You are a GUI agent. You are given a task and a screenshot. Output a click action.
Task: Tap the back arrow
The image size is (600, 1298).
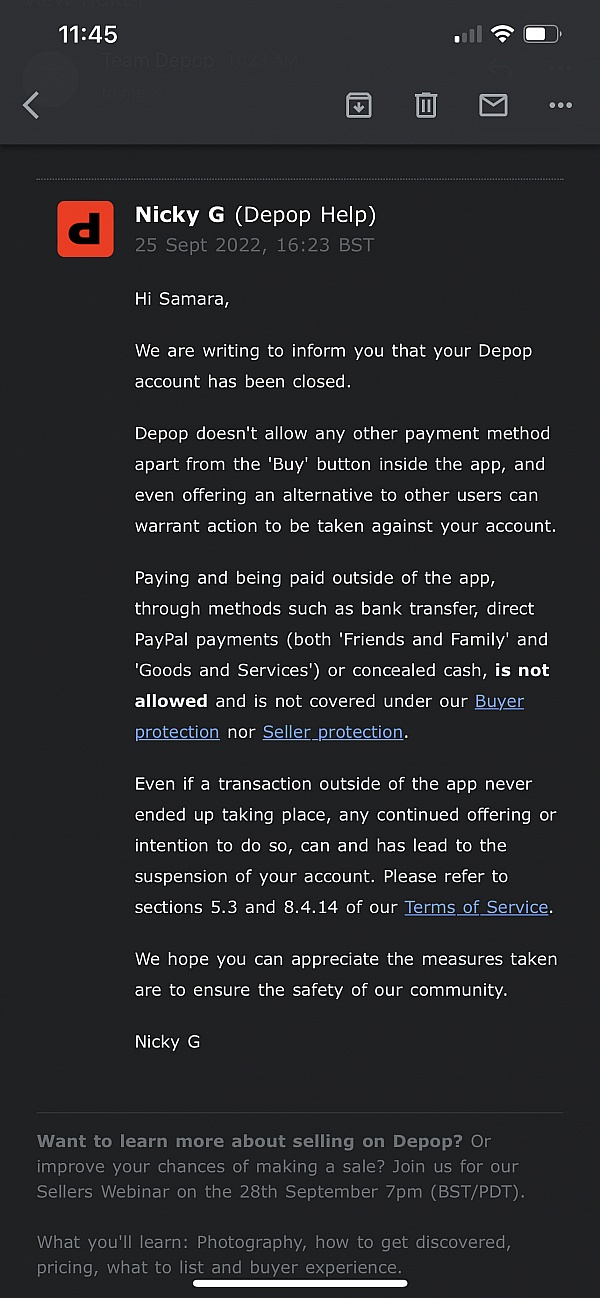pyautogui.click(x=31, y=105)
